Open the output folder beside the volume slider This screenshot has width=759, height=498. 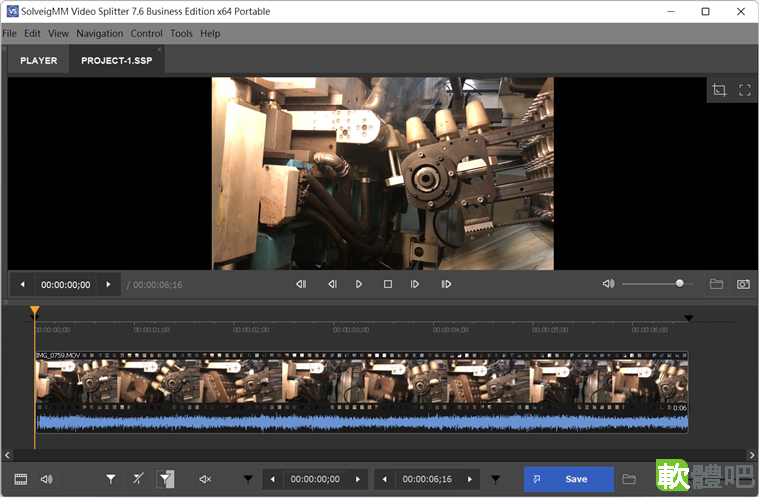[716, 284]
